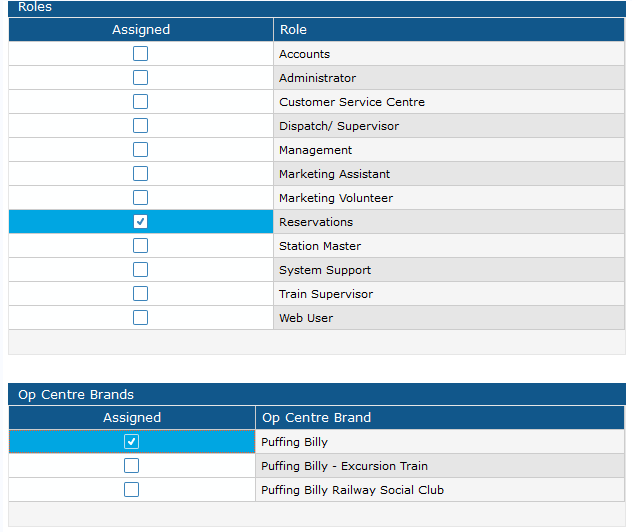This screenshot has height=532, width=632.
Task: Tick the Management role checkbox
Action: [x=140, y=150]
